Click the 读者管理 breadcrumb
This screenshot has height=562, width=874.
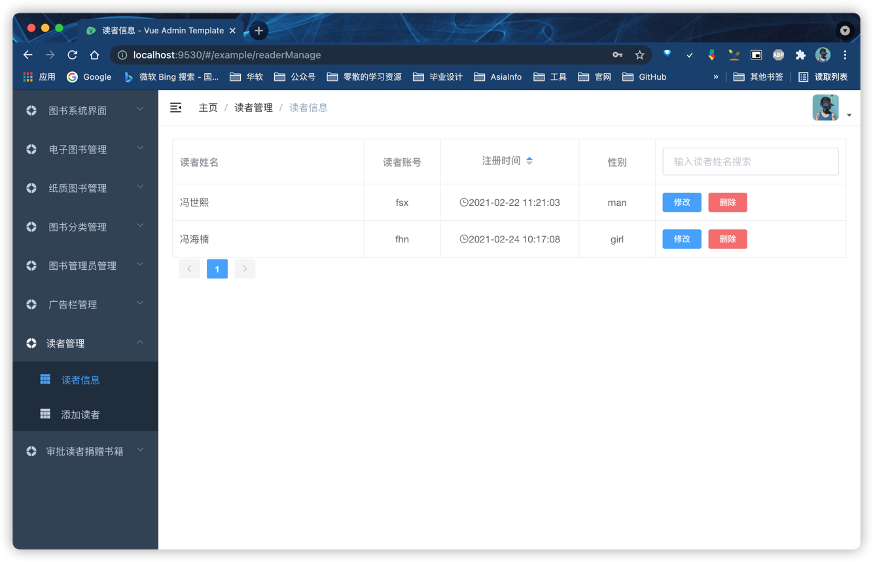coord(253,108)
